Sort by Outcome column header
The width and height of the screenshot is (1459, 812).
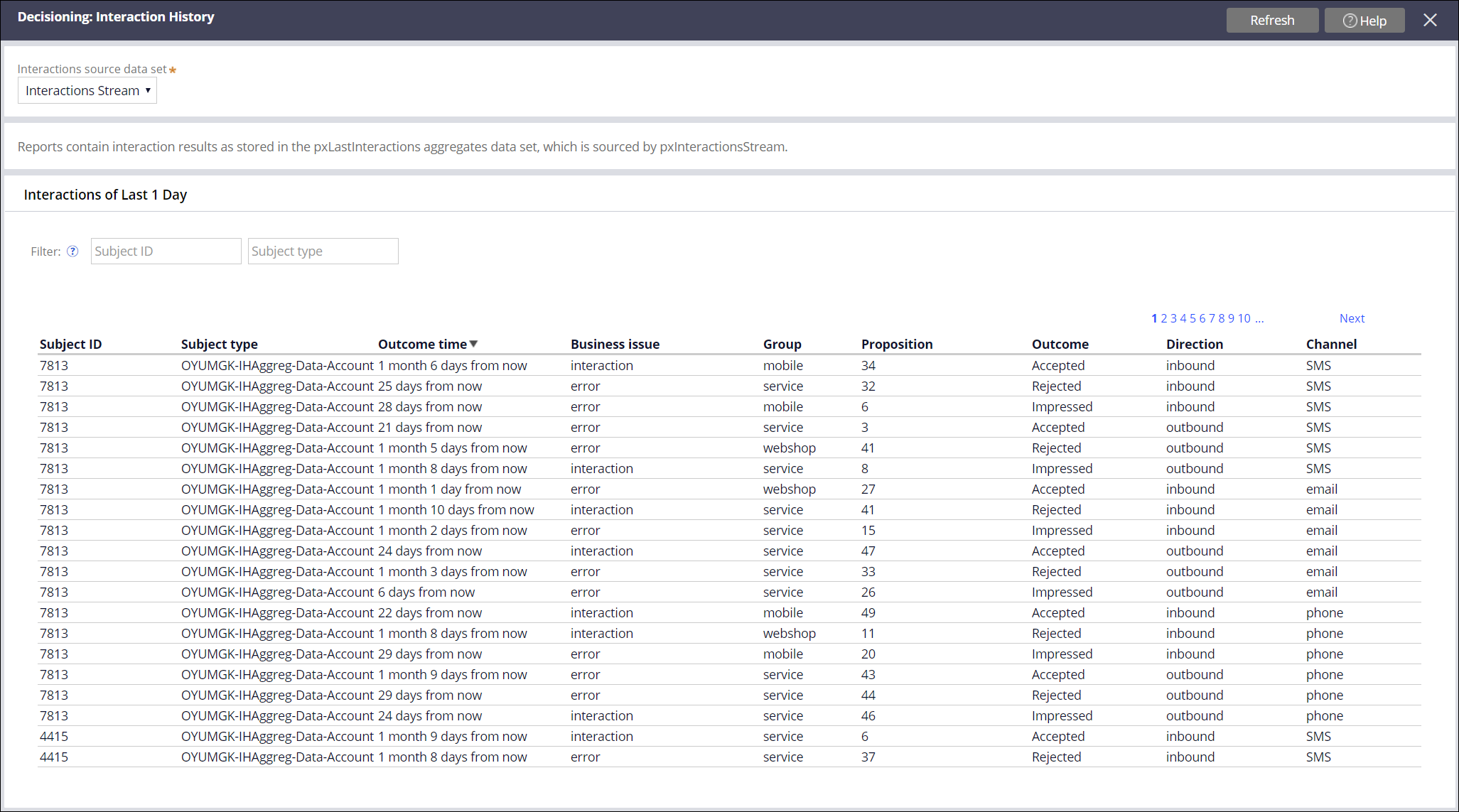click(1060, 345)
